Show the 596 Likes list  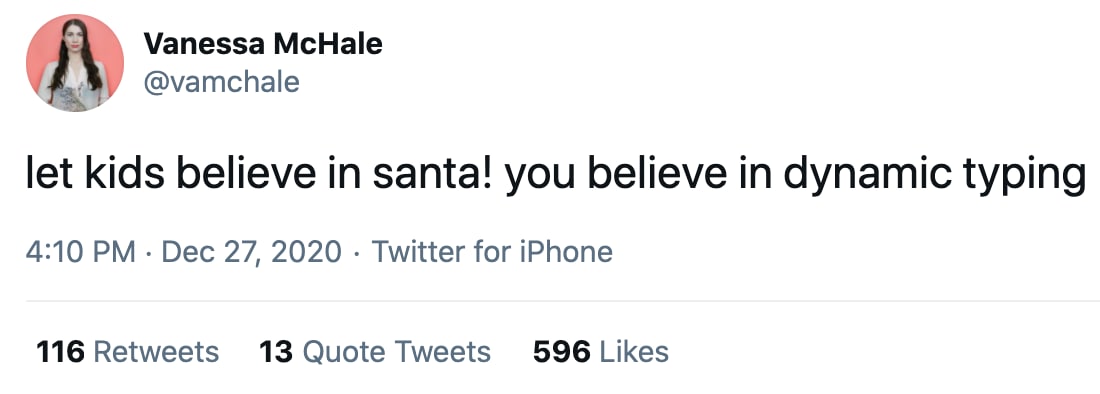click(601, 351)
